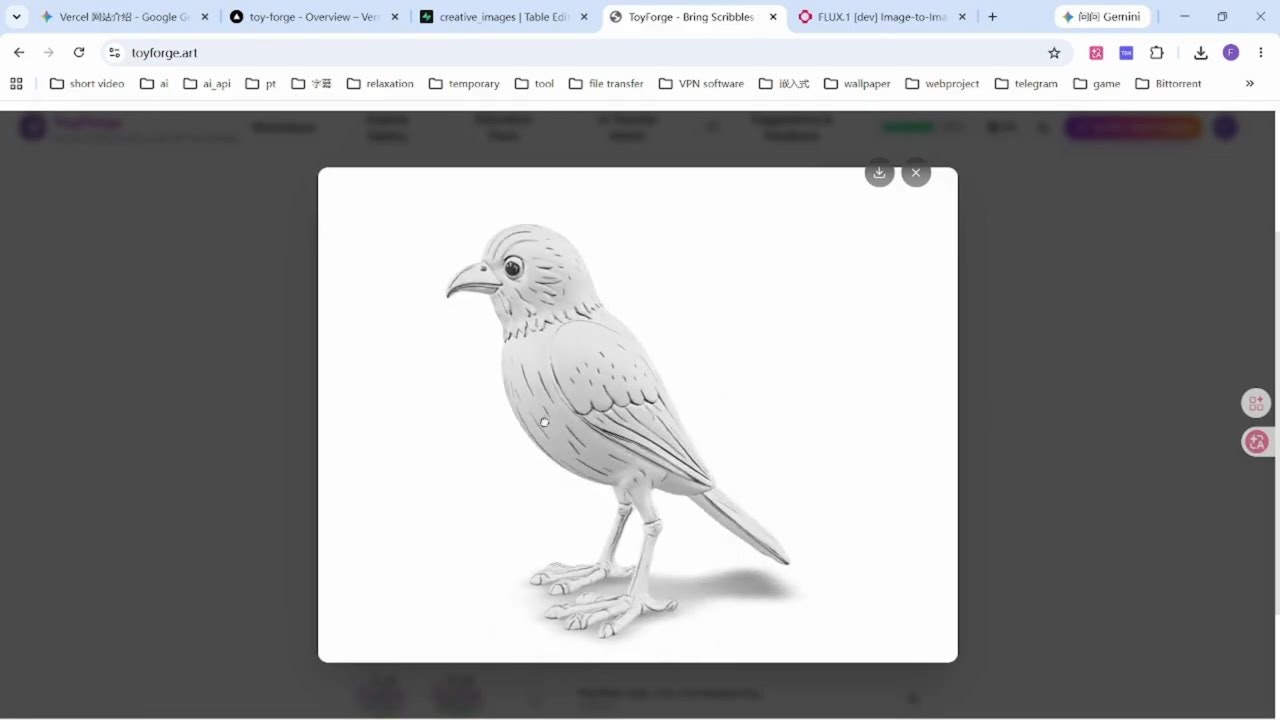Show more bookmarks with the double chevron
1280x720 pixels.
coord(1250,84)
